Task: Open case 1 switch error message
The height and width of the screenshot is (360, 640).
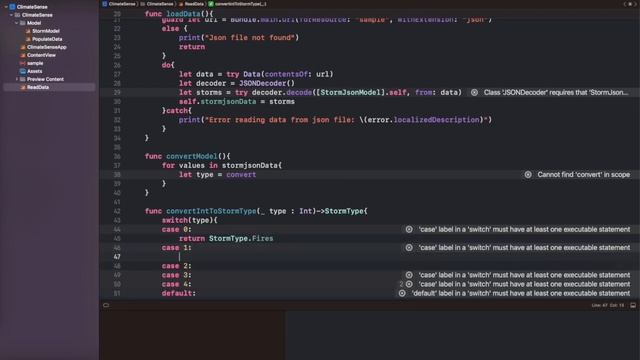Action: coord(524,248)
